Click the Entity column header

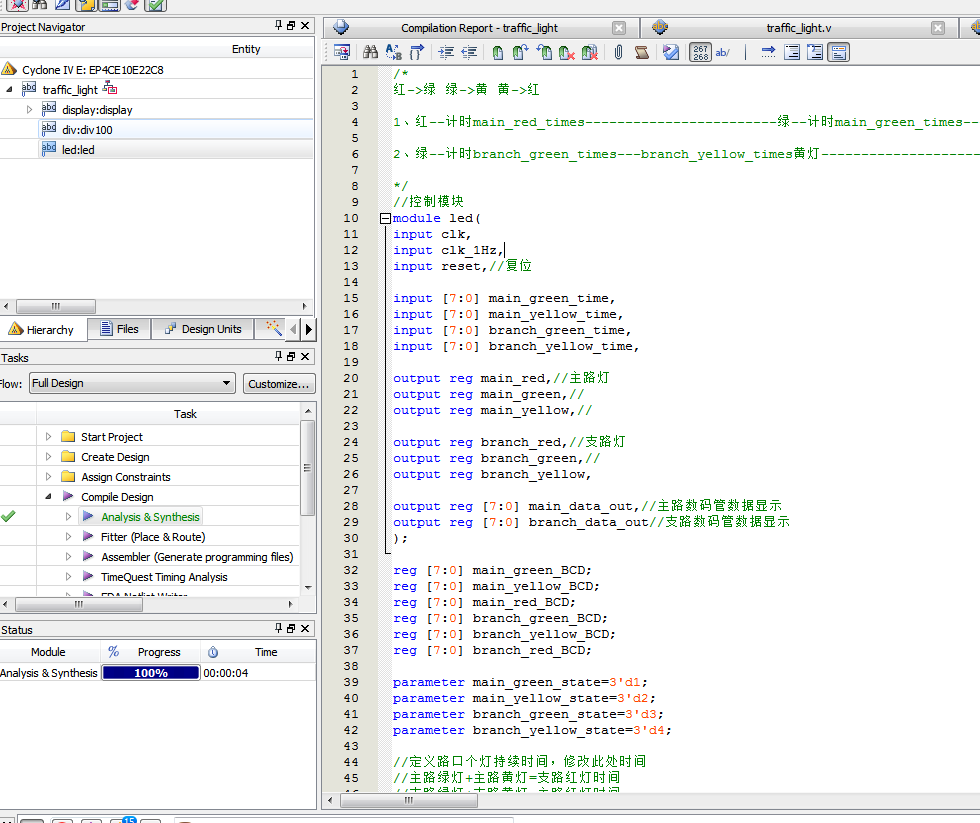pos(246,49)
